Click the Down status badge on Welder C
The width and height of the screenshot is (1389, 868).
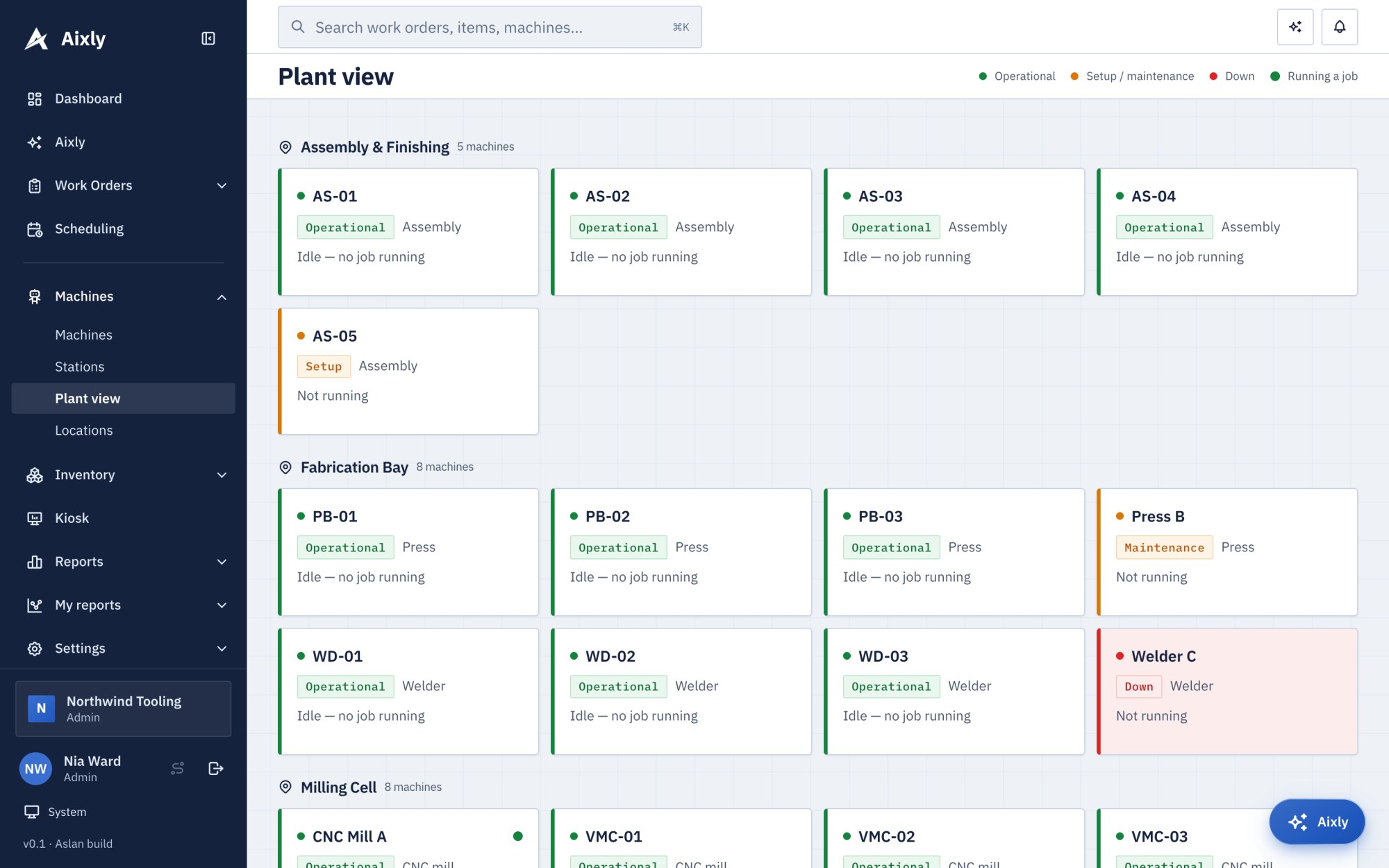(x=1139, y=686)
